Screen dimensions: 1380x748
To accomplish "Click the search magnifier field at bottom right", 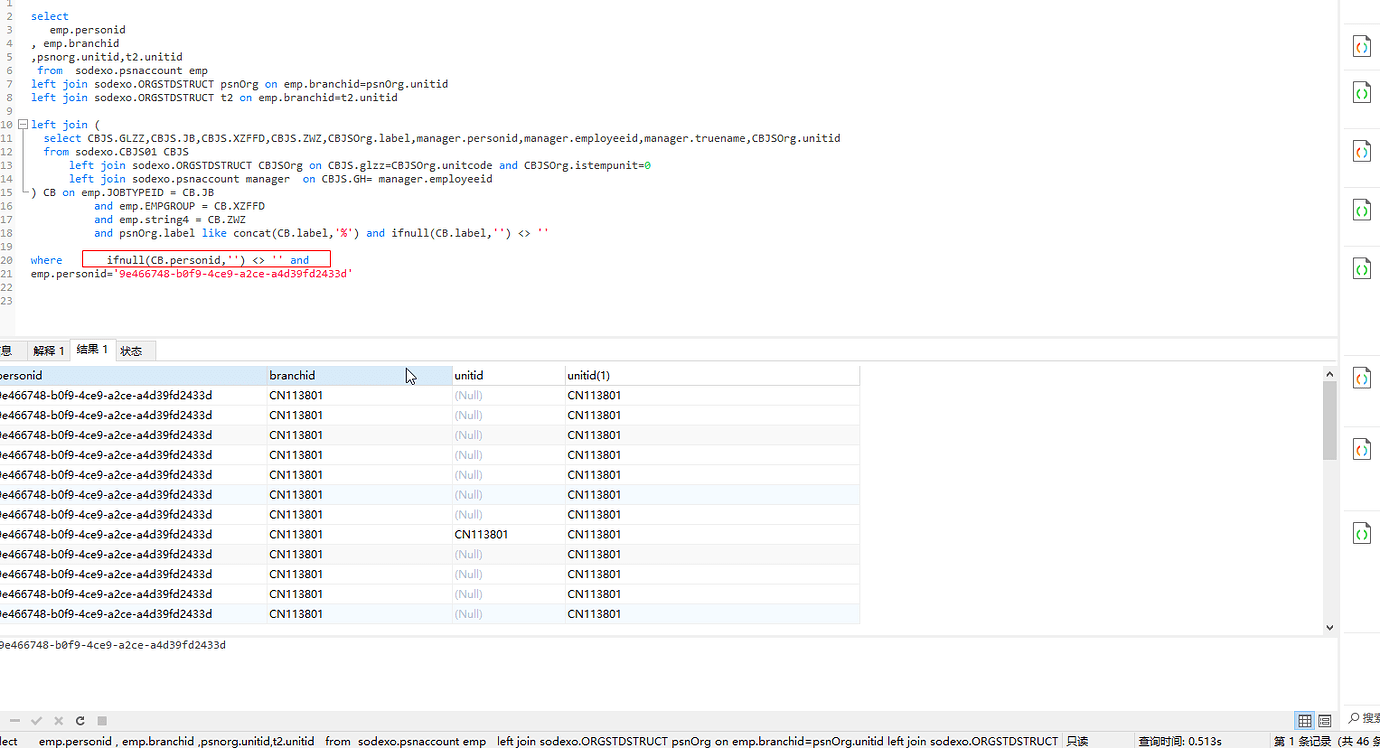I will [1363, 719].
